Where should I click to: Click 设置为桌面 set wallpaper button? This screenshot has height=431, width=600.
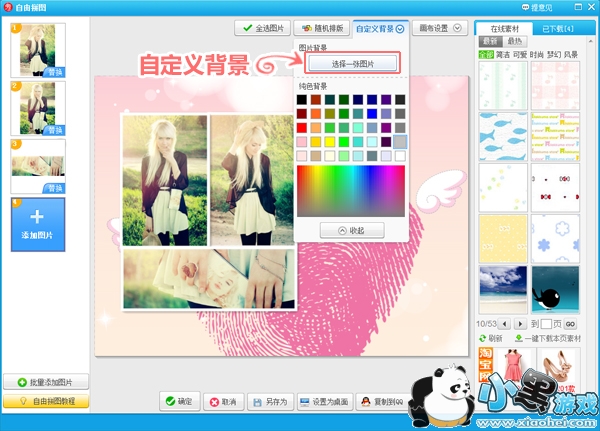tap(324, 402)
